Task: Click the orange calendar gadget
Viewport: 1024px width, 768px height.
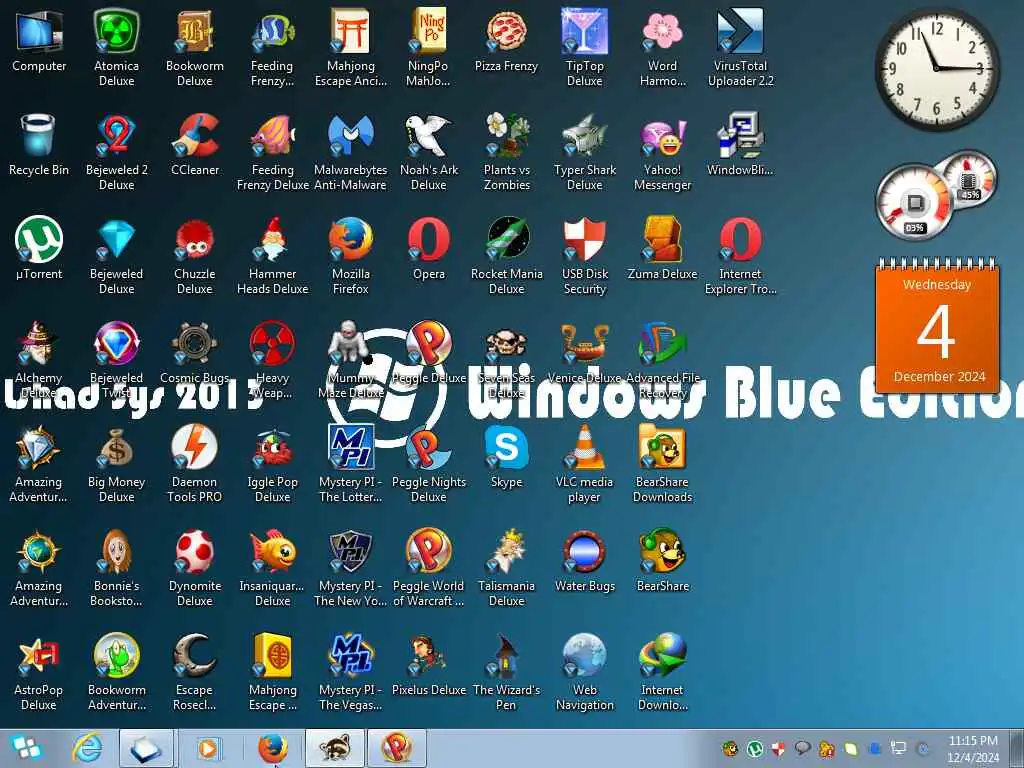Action: [x=937, y=325]
